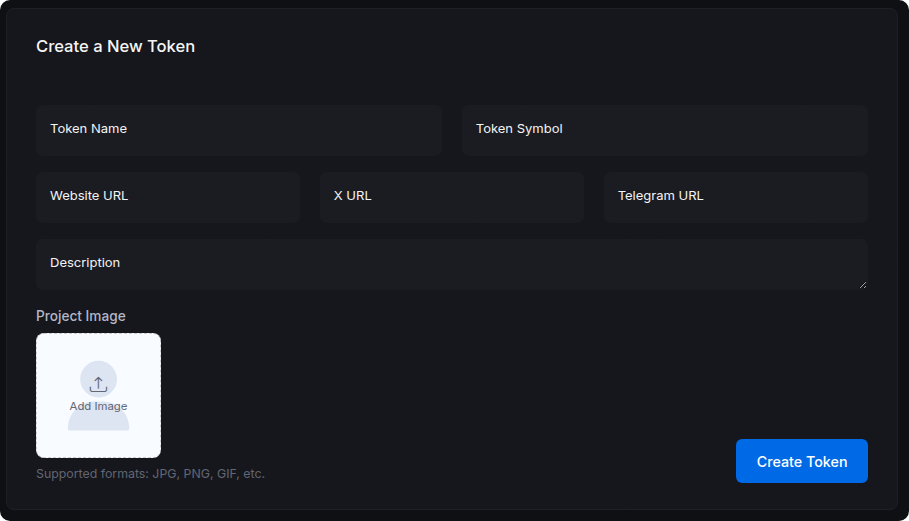Activate the Telegram URL field
The height and width of the screenshot is (521, 909).
[736, 197]
